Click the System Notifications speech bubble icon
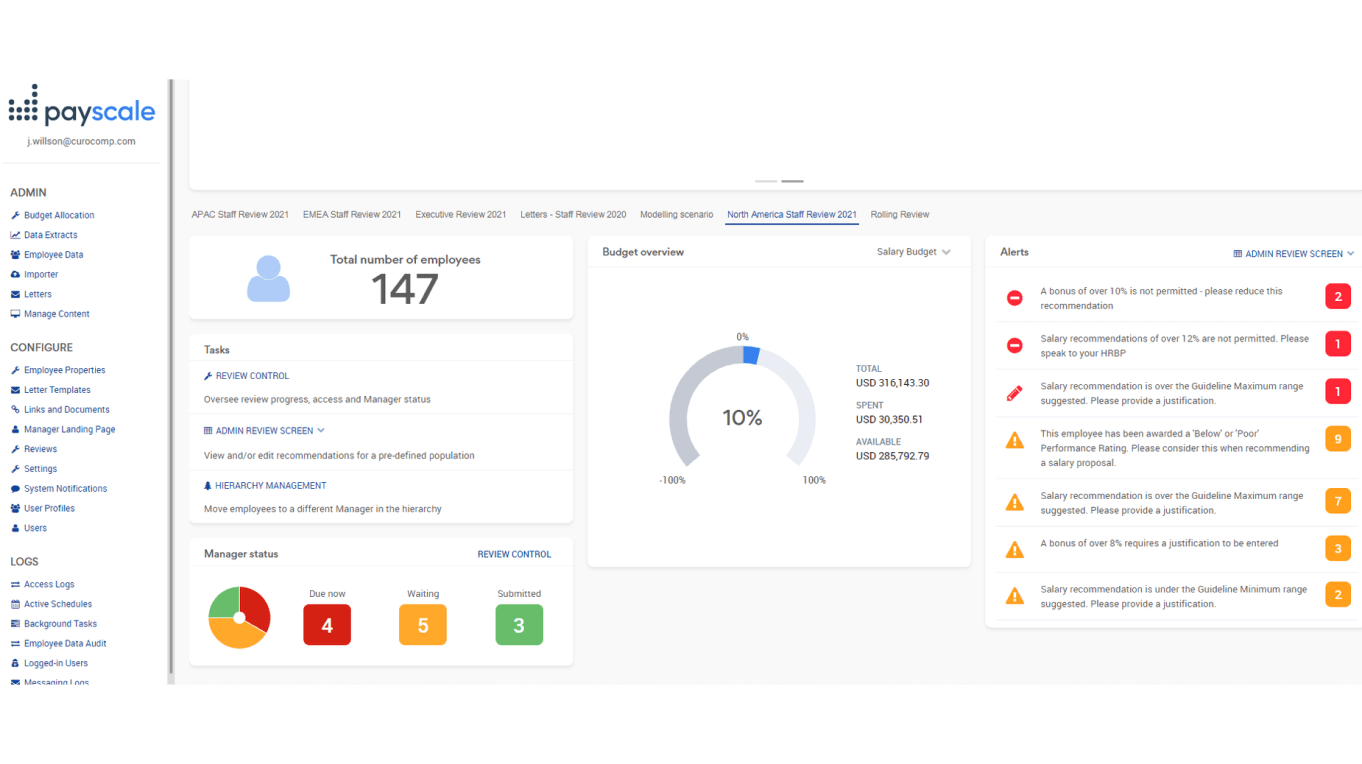 pyautogui.click(x=15, y=489)
